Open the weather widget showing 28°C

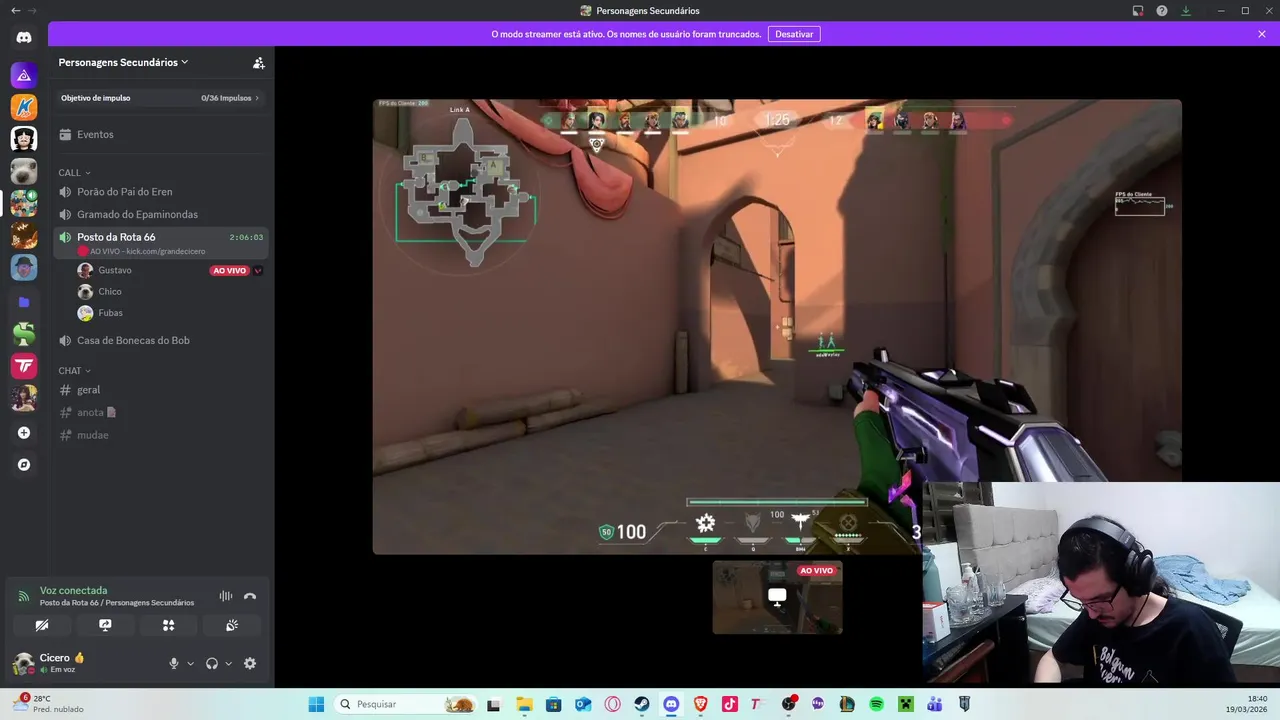(x=46, y=704)
